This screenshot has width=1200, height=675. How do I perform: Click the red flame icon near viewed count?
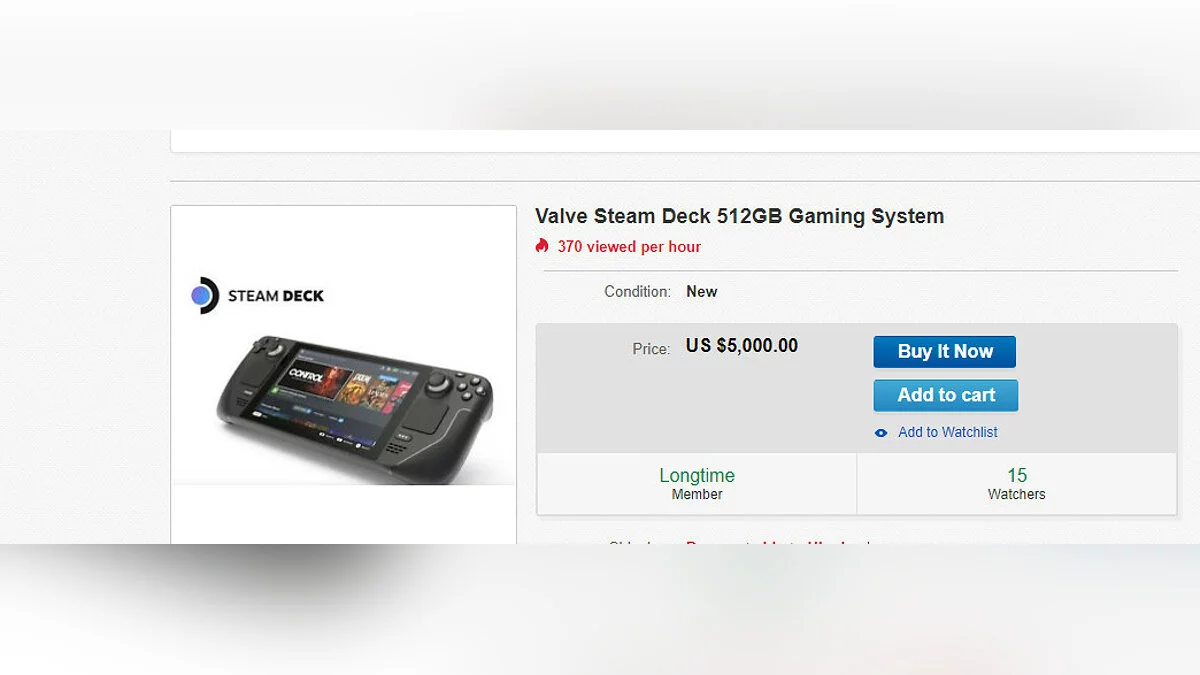(x=542, y=246)
